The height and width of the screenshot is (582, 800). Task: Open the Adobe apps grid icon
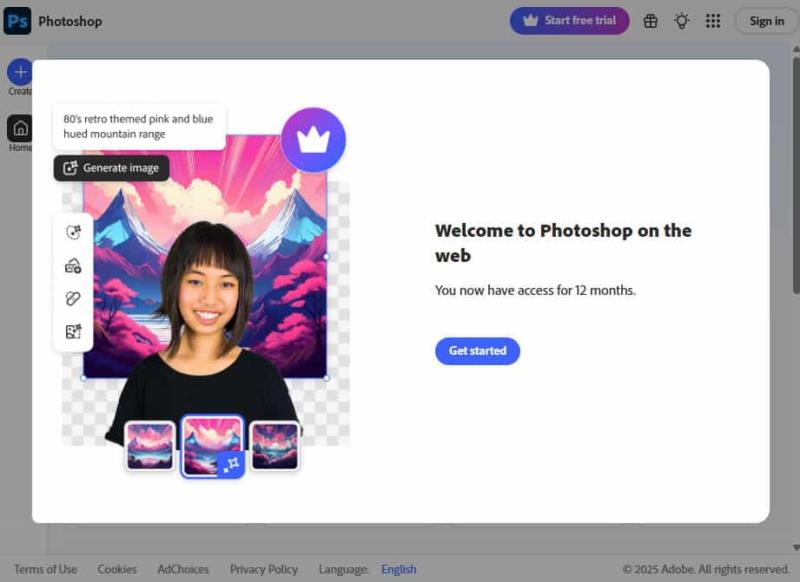pyautogui.click(x=713, y=20)
